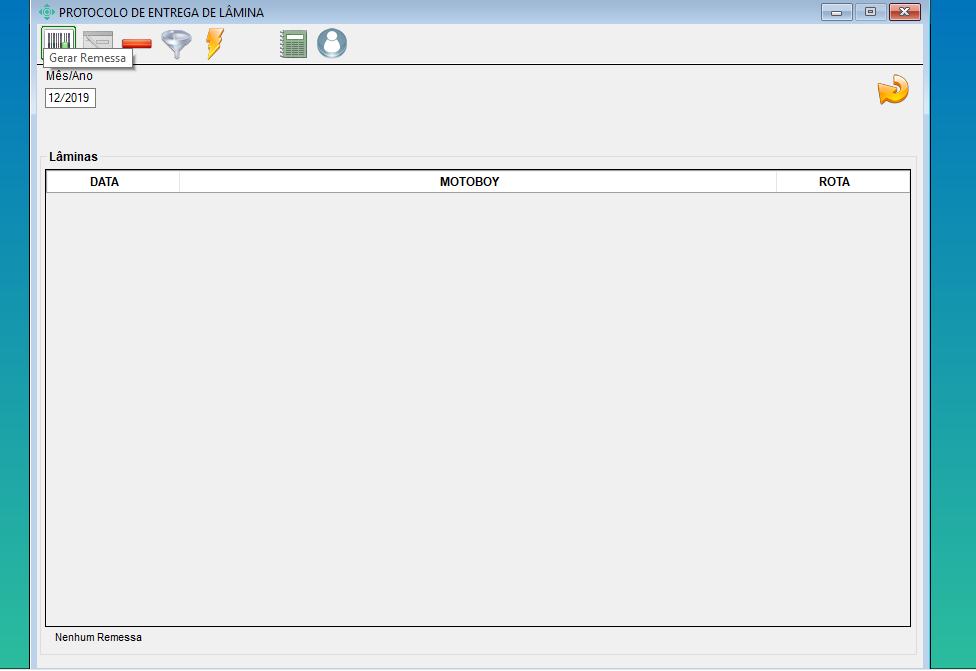Image resolution: width=976 pixels, height=671 pixels.
Task: Maximize the Protocolo de Entrega window
Action: [870, 12]
